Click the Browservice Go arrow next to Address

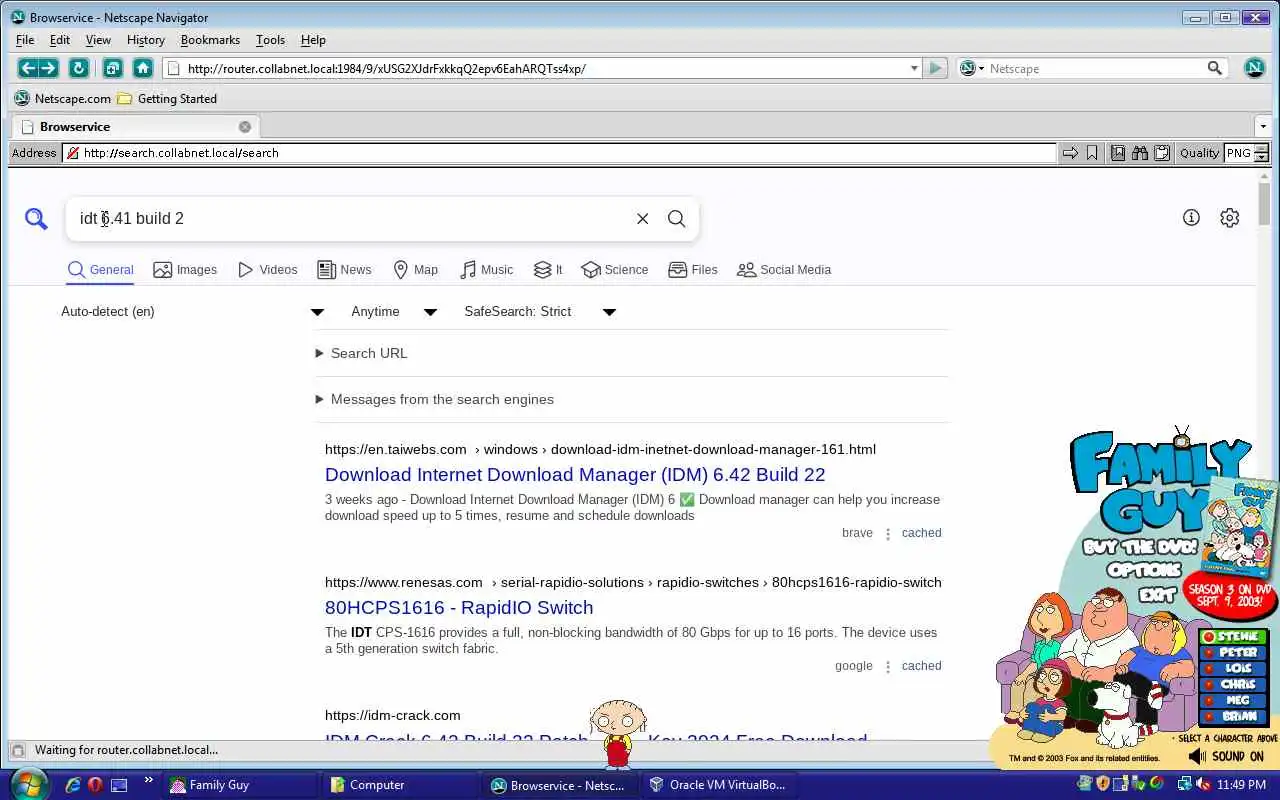pyautogui.click(x=1070, y=153)
